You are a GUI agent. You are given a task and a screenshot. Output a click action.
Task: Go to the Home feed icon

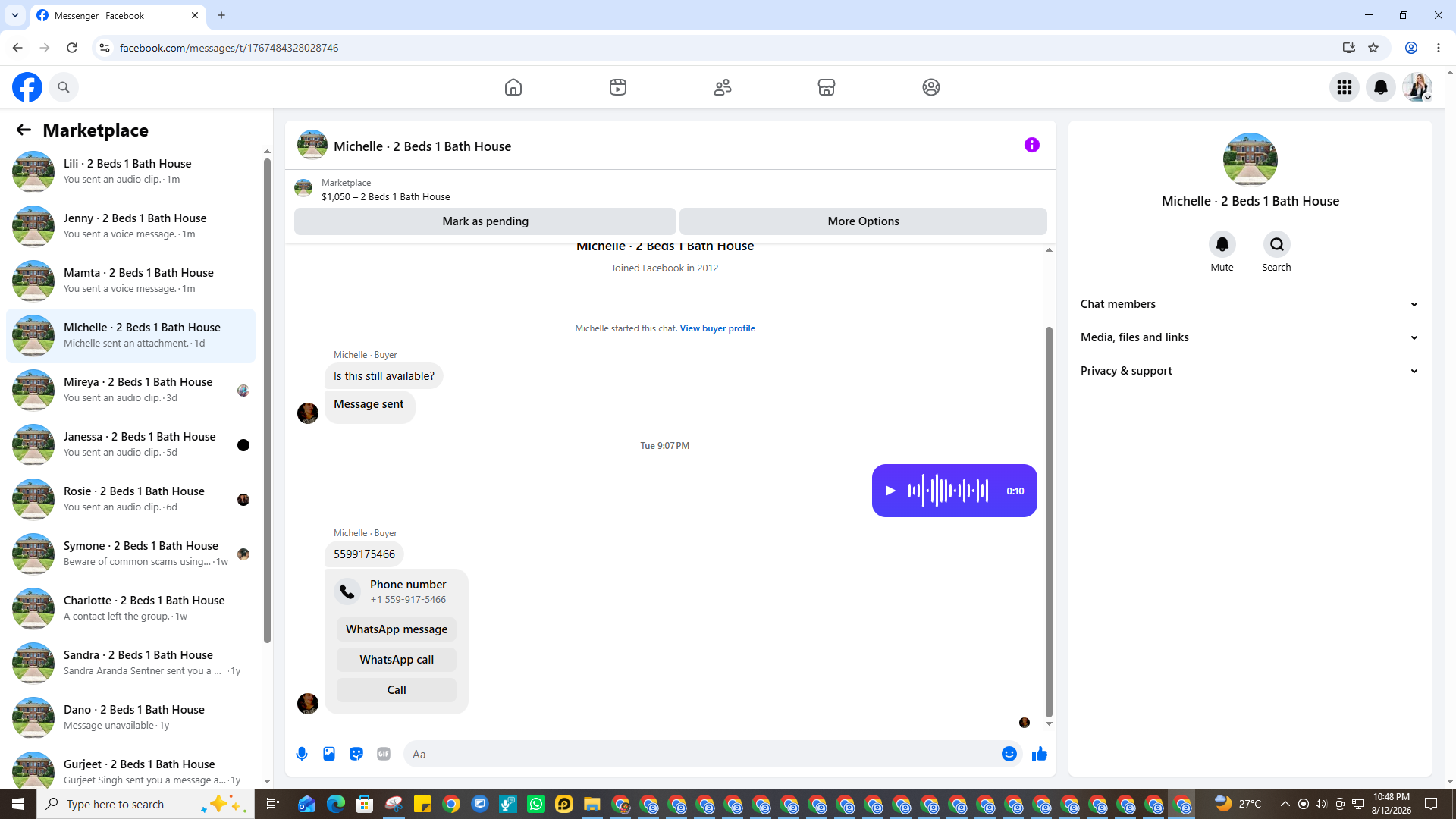point(513,87)
